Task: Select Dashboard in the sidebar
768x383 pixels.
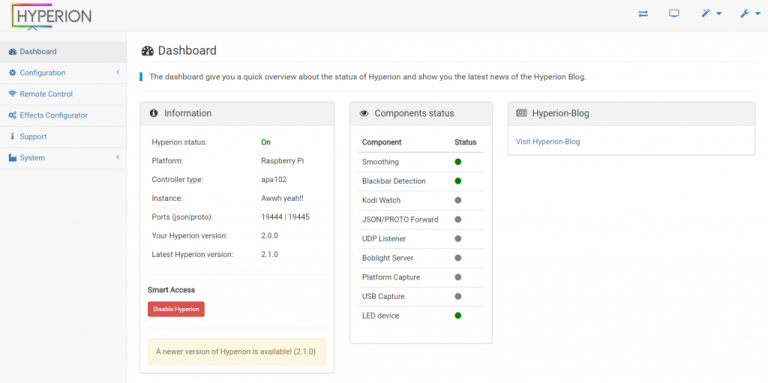Action: tap(63, 51)
